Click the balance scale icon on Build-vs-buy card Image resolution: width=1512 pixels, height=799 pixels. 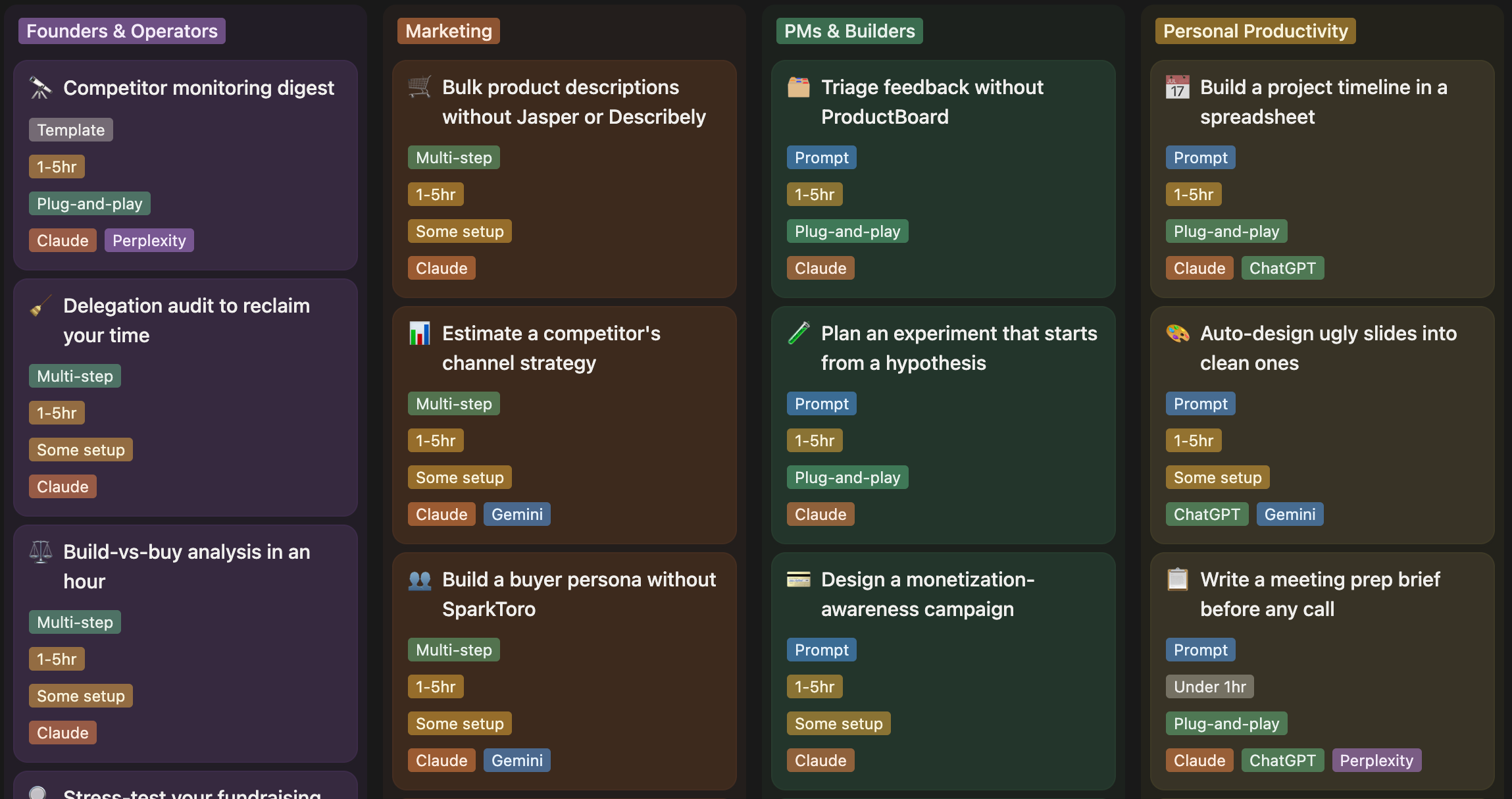pos(41,552)
